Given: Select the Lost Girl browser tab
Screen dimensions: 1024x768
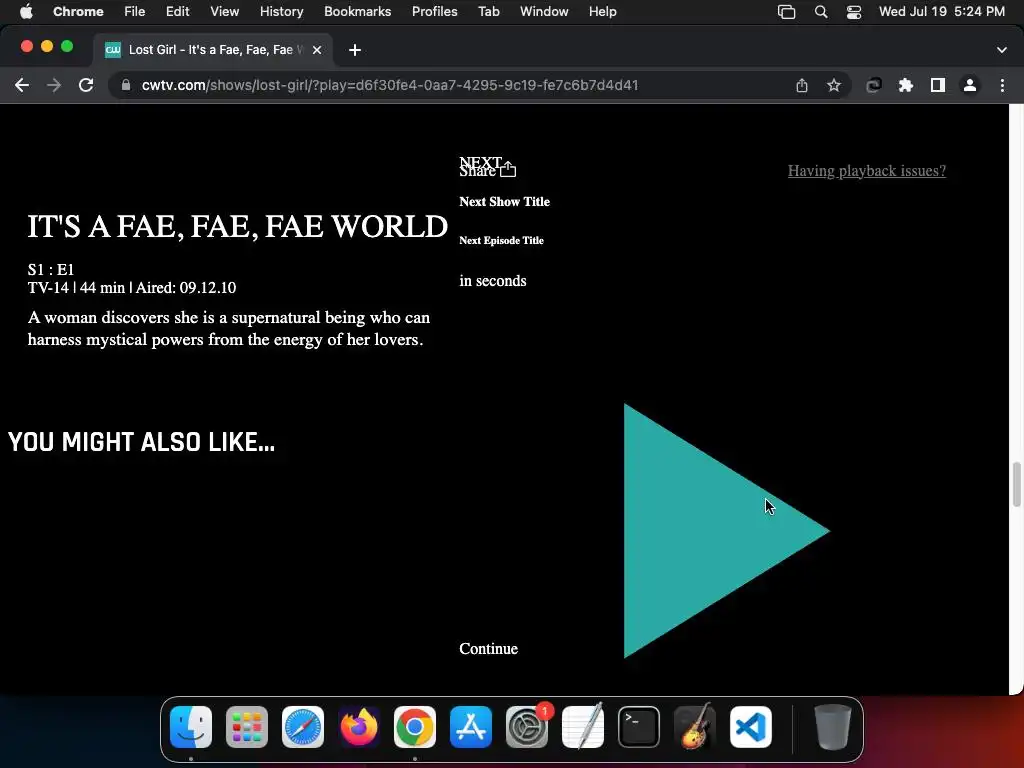Looking at the screenshot, I should point(214,50).
